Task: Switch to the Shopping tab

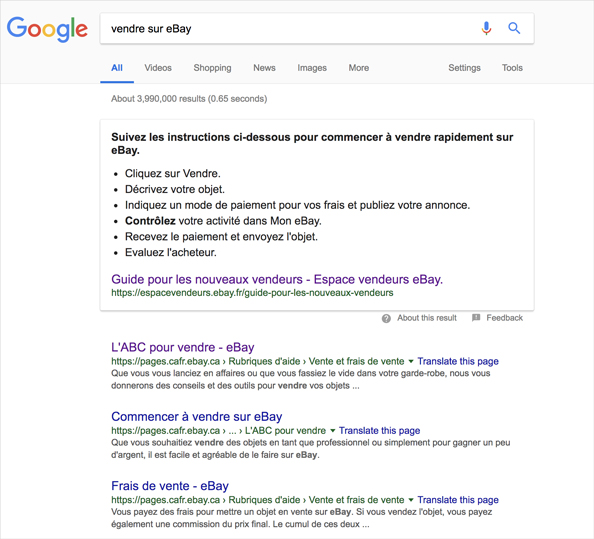Action: pos(213,68)
